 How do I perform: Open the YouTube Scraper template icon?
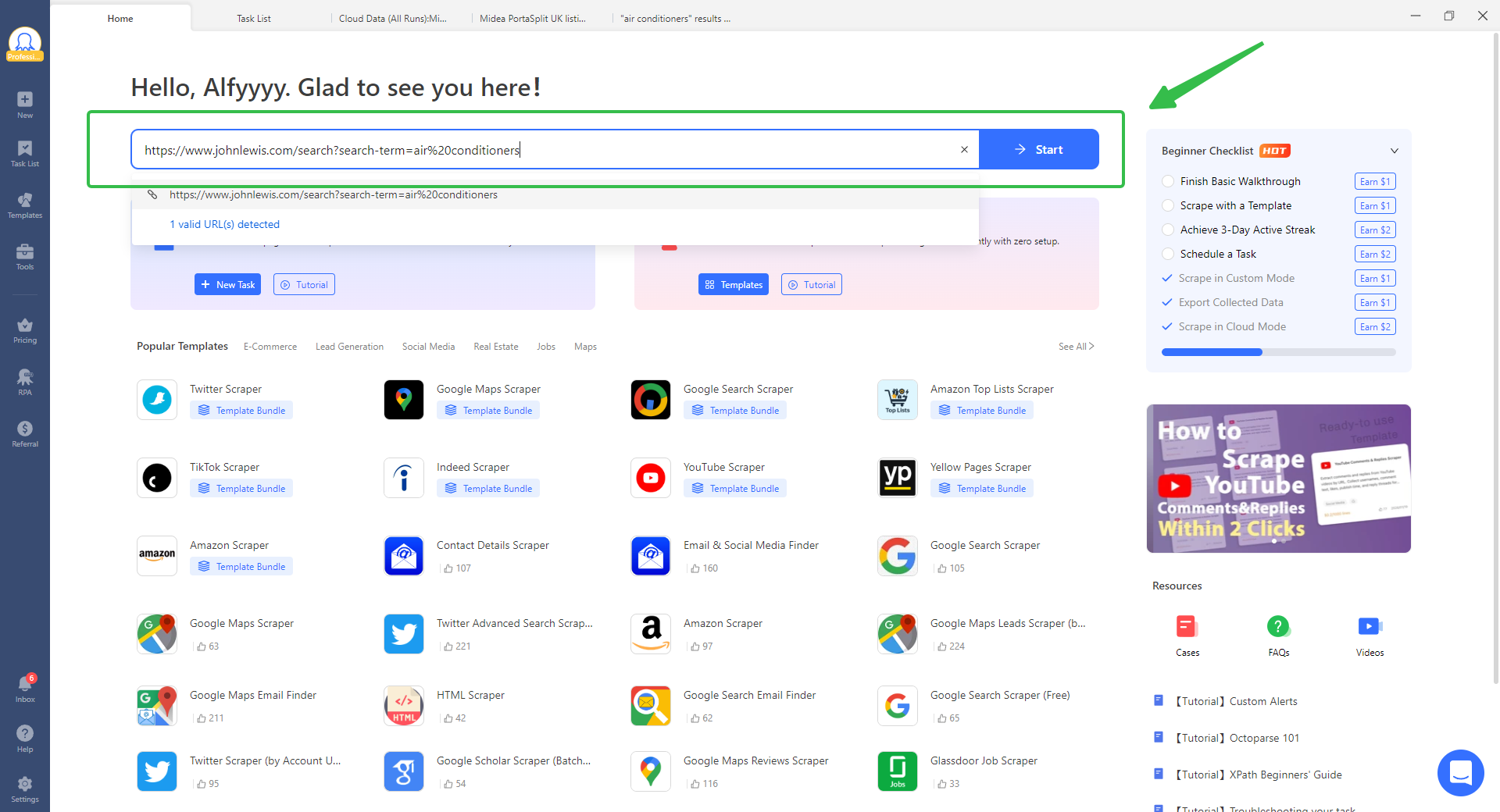coord(651,478)
